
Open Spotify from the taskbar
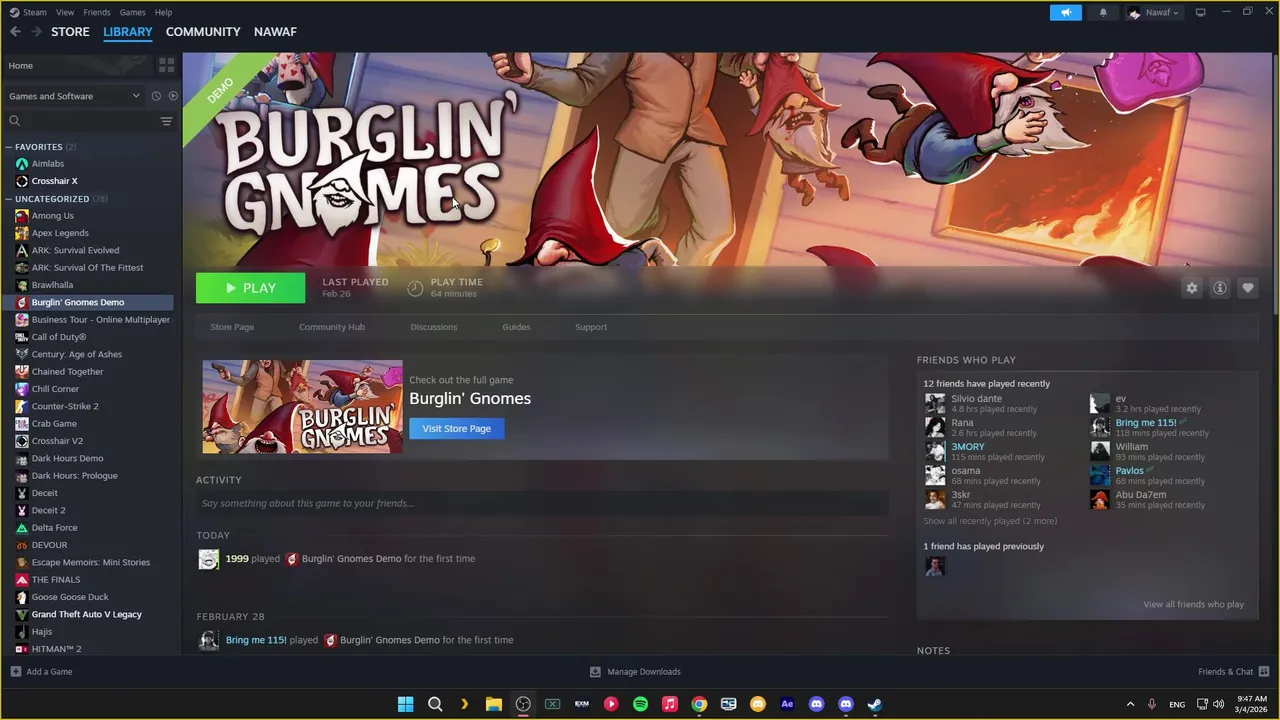[640, 704]
